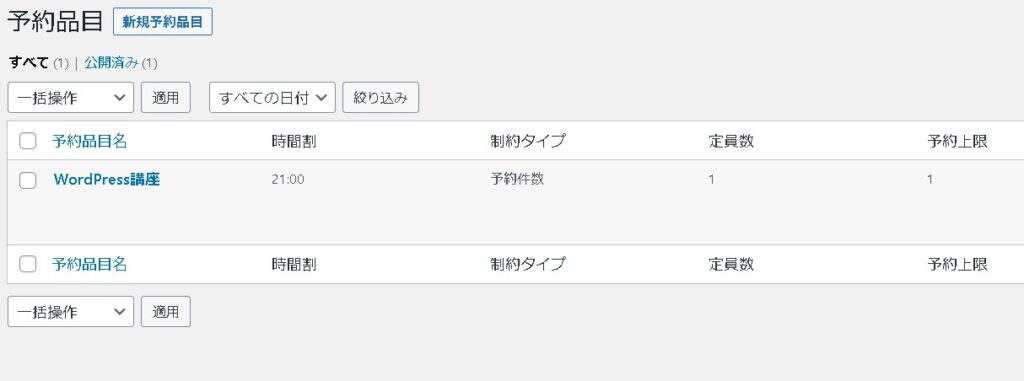
Task: Click the 定員数 column header
Action: click(x=731, y=141)
